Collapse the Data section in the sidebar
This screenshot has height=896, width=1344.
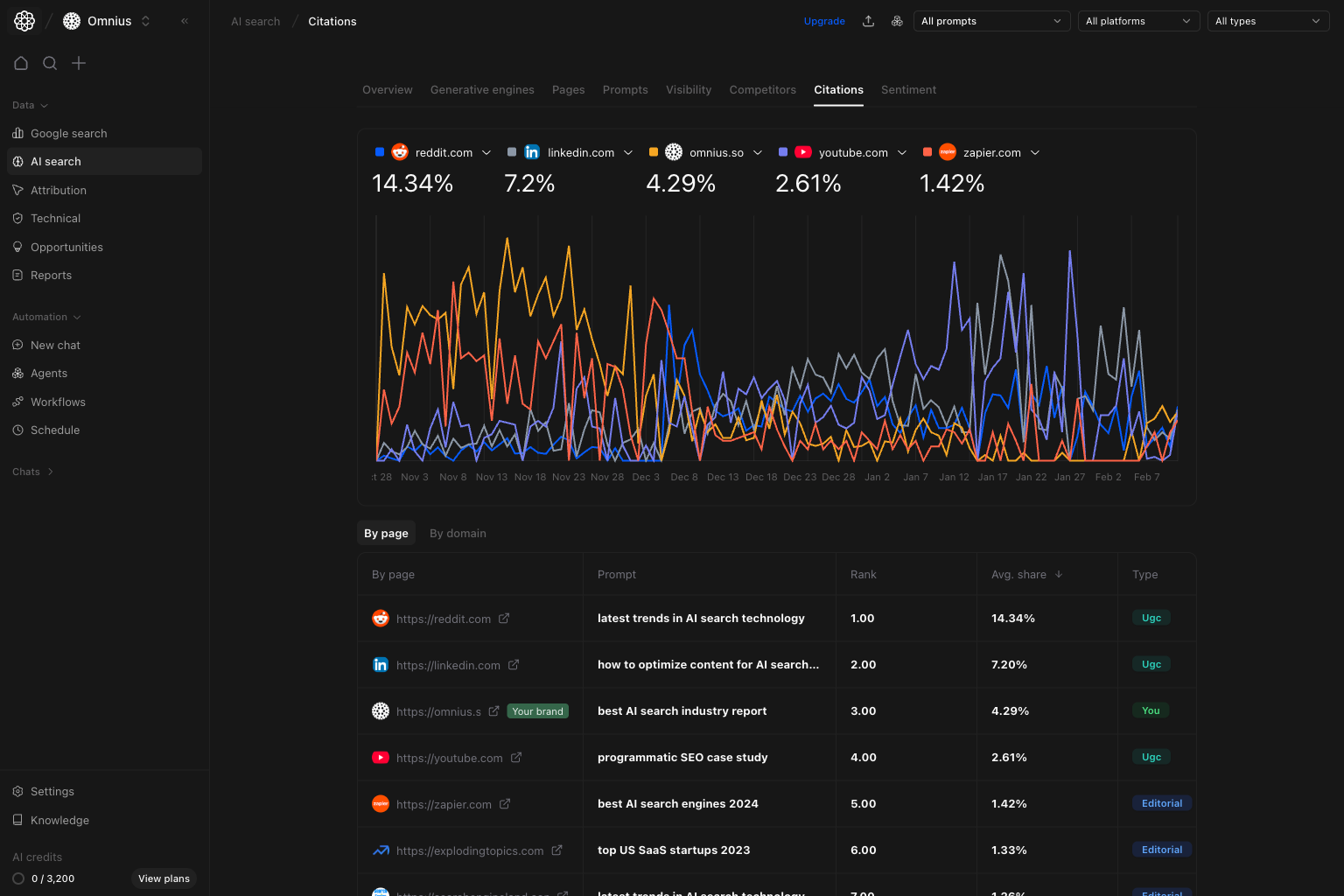tap(29, 105)
